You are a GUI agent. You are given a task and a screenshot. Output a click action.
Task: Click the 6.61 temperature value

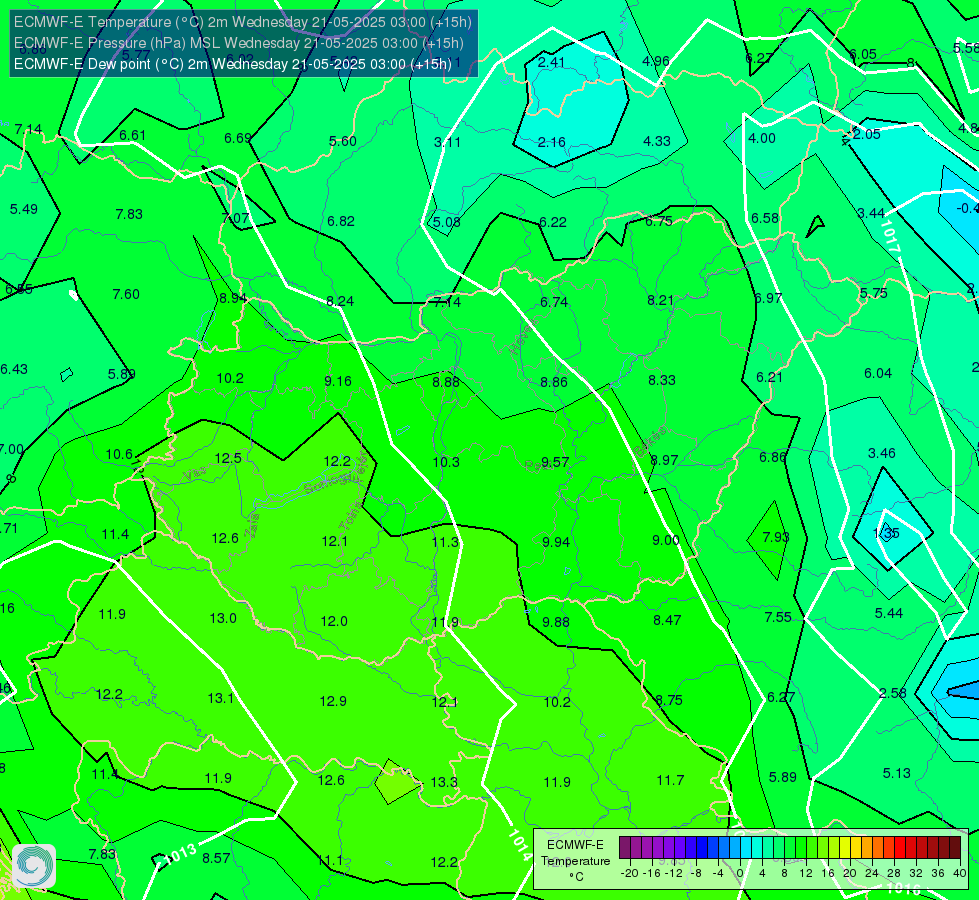click(x=132, y=136)
